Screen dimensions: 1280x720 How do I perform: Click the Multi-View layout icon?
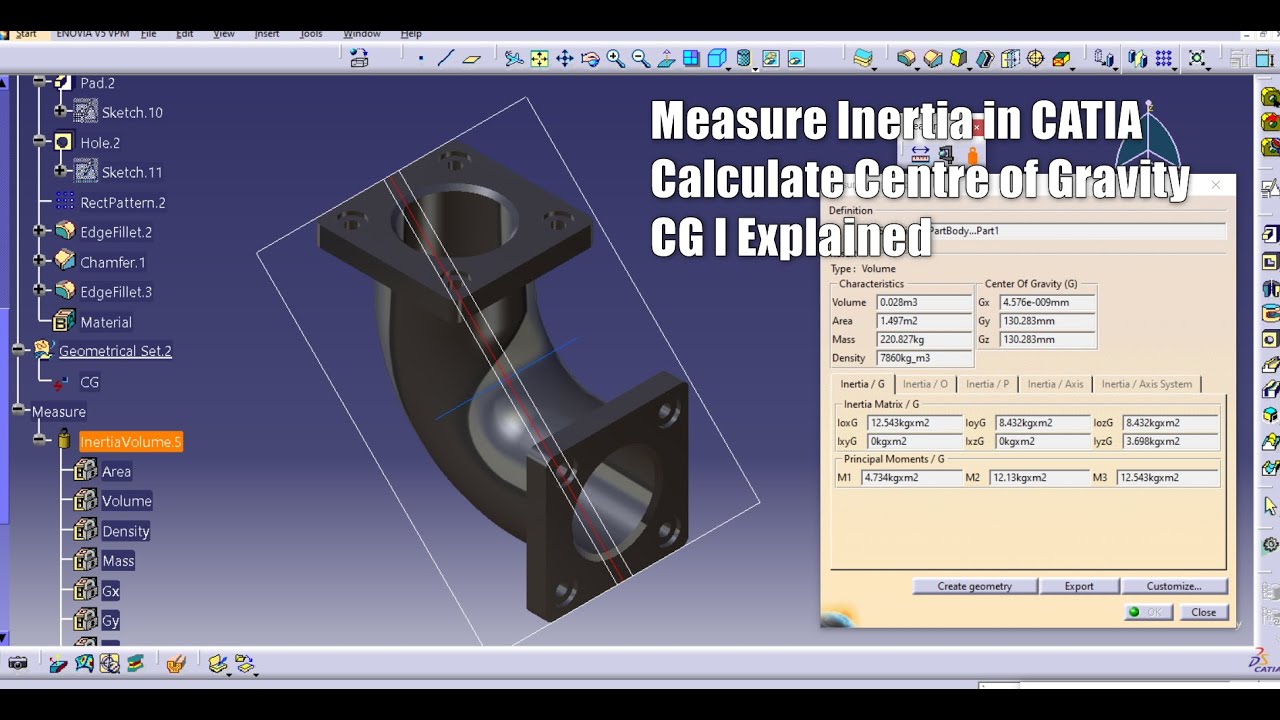[x=691, y=59]
